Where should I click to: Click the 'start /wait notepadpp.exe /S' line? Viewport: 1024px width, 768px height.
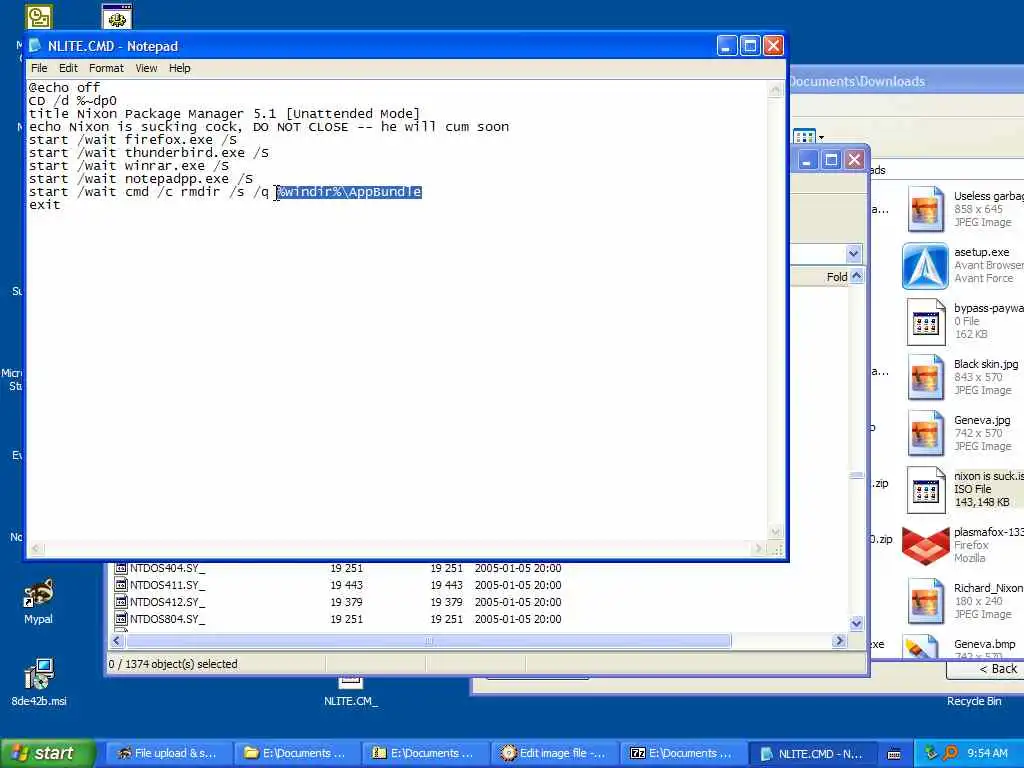tap(140, 179)
